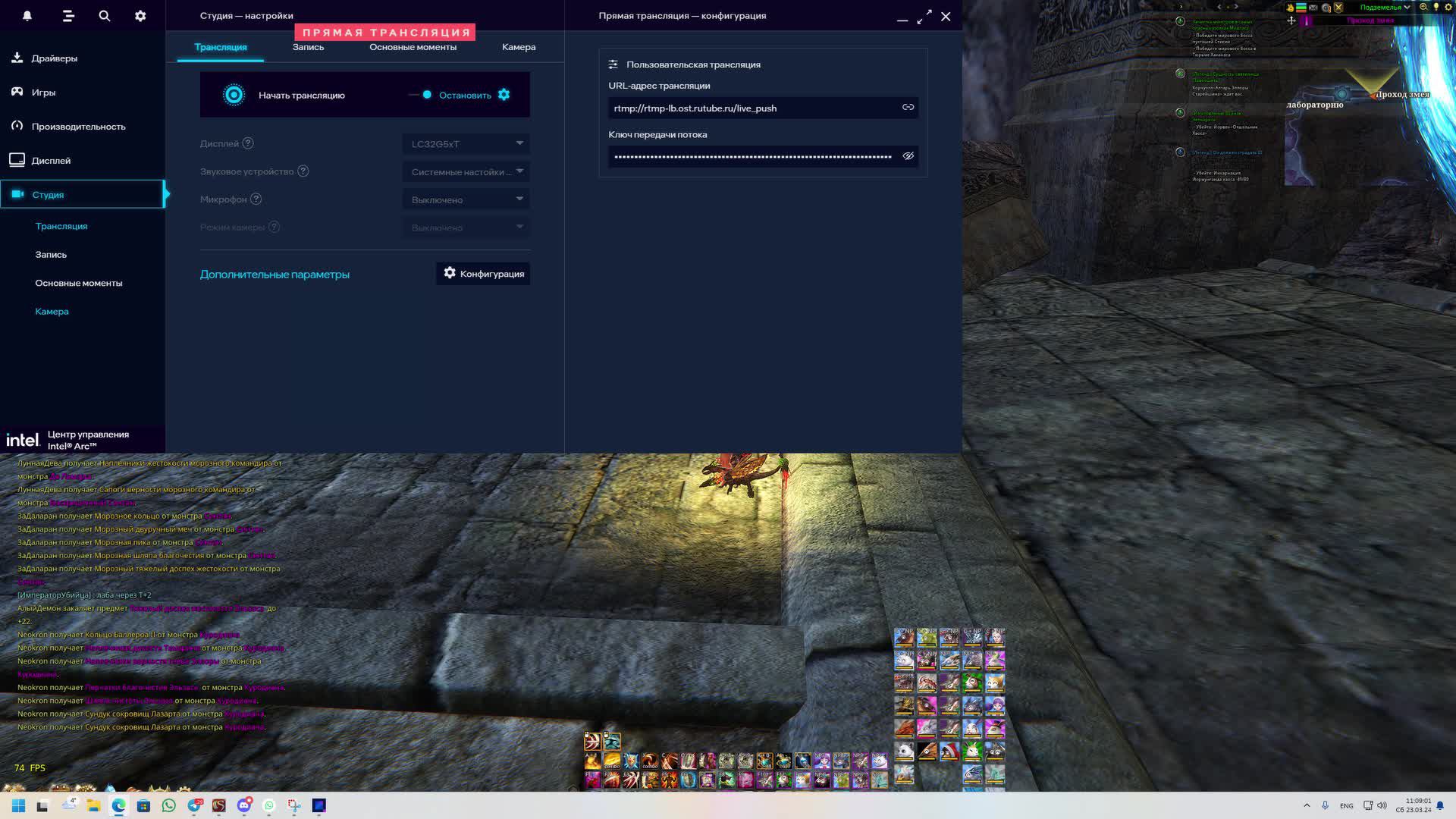This screenshot has width=1456, height=819.
Task: Click help icon next to Дисплей
Action: [248, 143]
